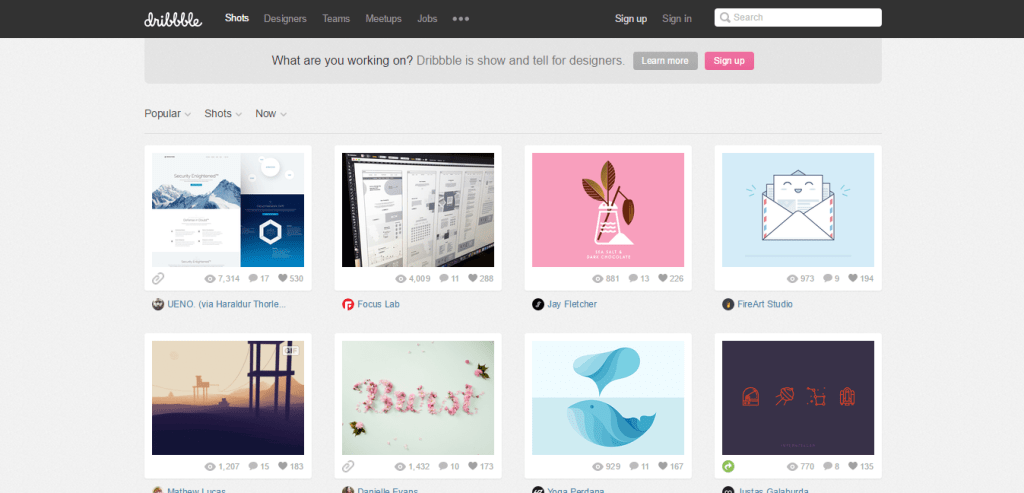The width and height of the screenshot is (1024, 493).
Task: Open the Designers nav tab
Action: point(285,19)
